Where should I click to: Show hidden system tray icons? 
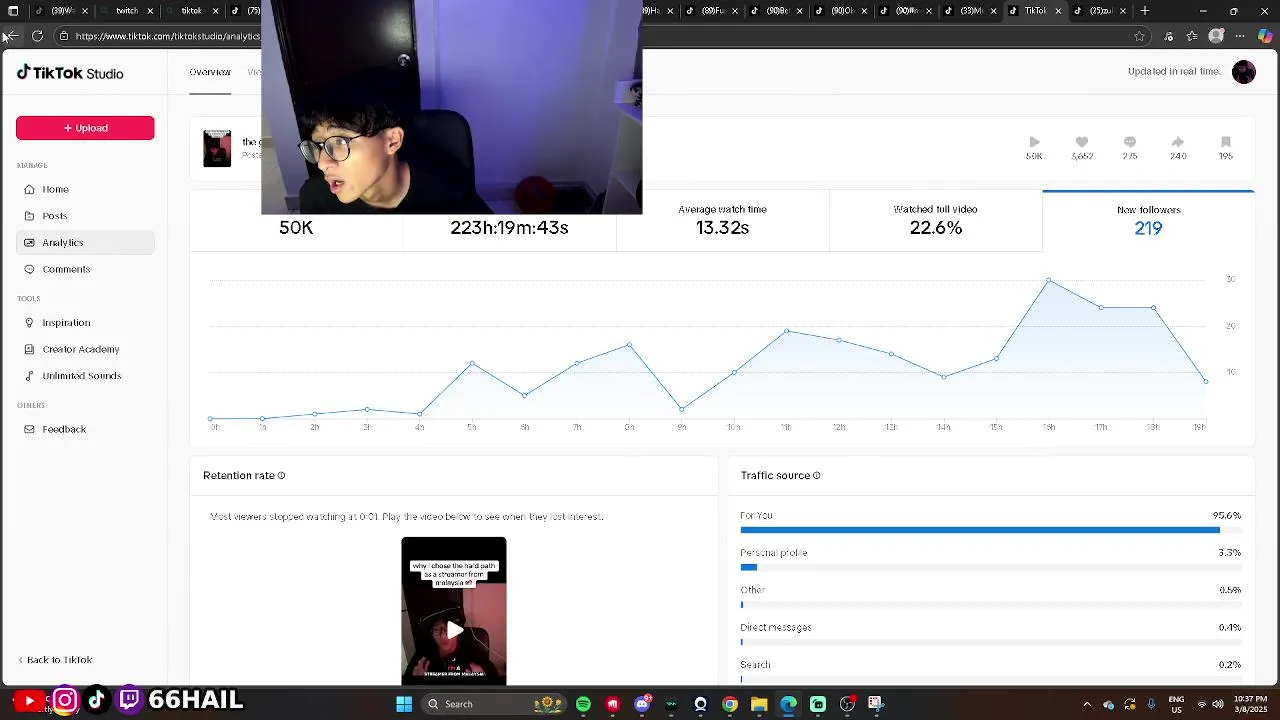click(x=1087, y=704)
